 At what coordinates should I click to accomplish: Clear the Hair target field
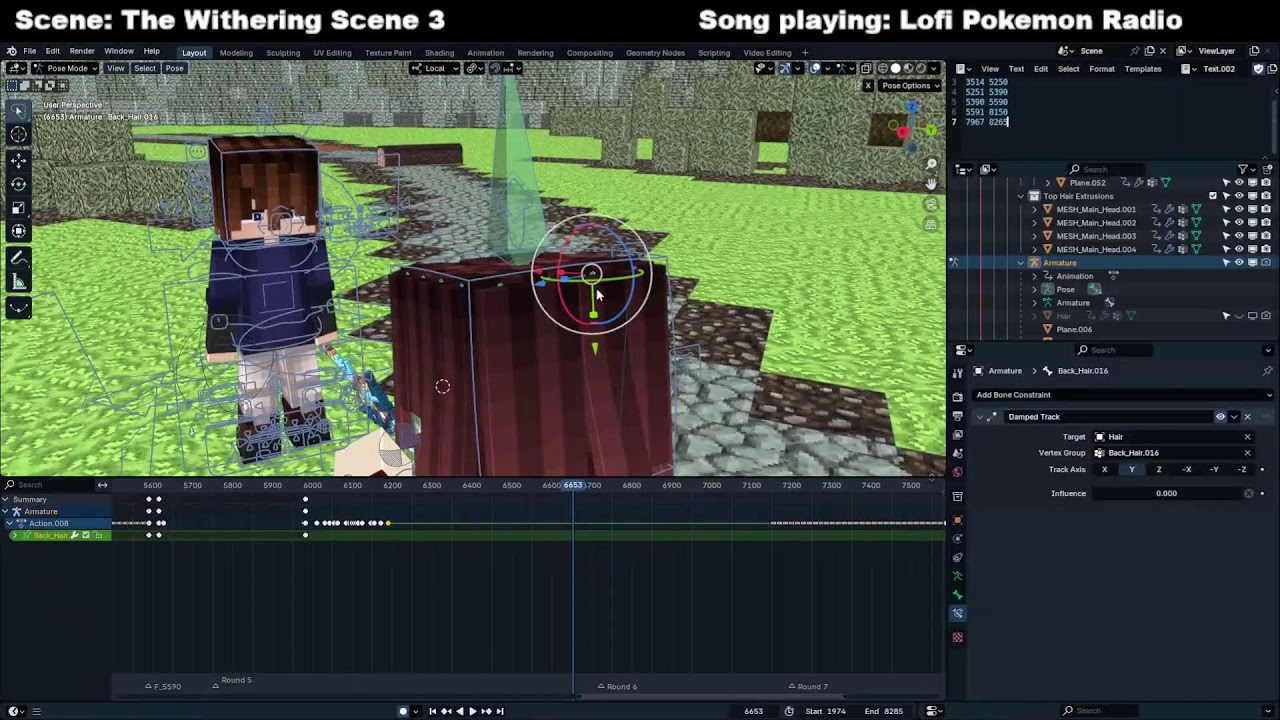coord(1247,437)
